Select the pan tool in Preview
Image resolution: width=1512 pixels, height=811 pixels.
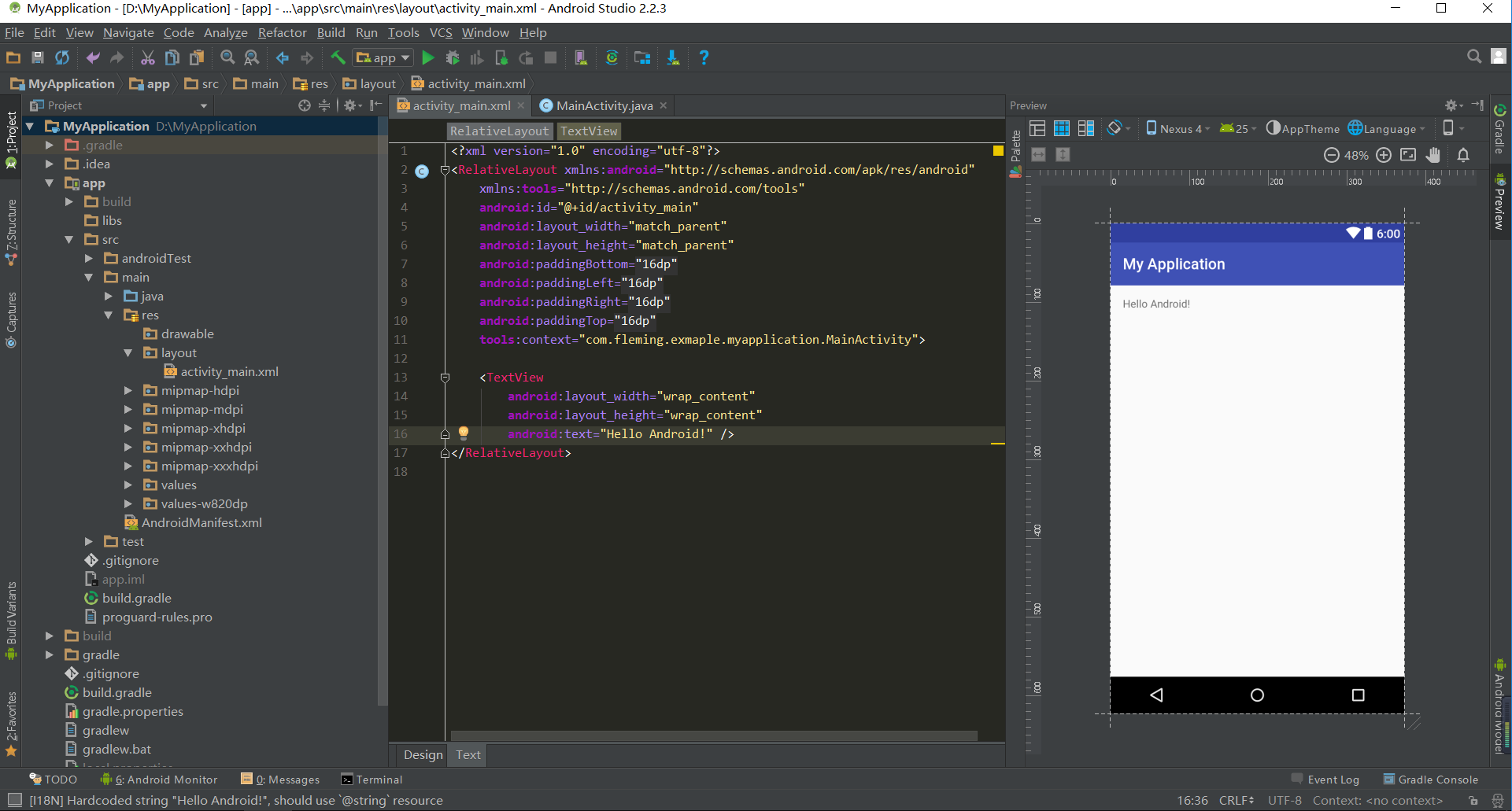pyautogui.click(x=1433, y=156)
